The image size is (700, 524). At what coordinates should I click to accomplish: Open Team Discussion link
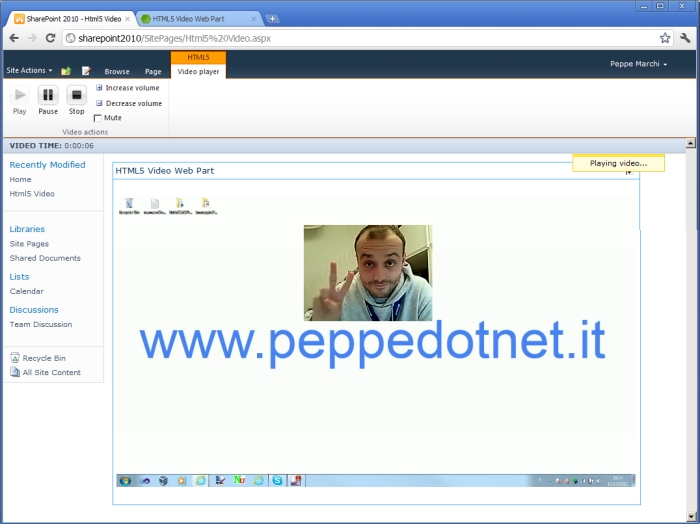tap(41, 324)
